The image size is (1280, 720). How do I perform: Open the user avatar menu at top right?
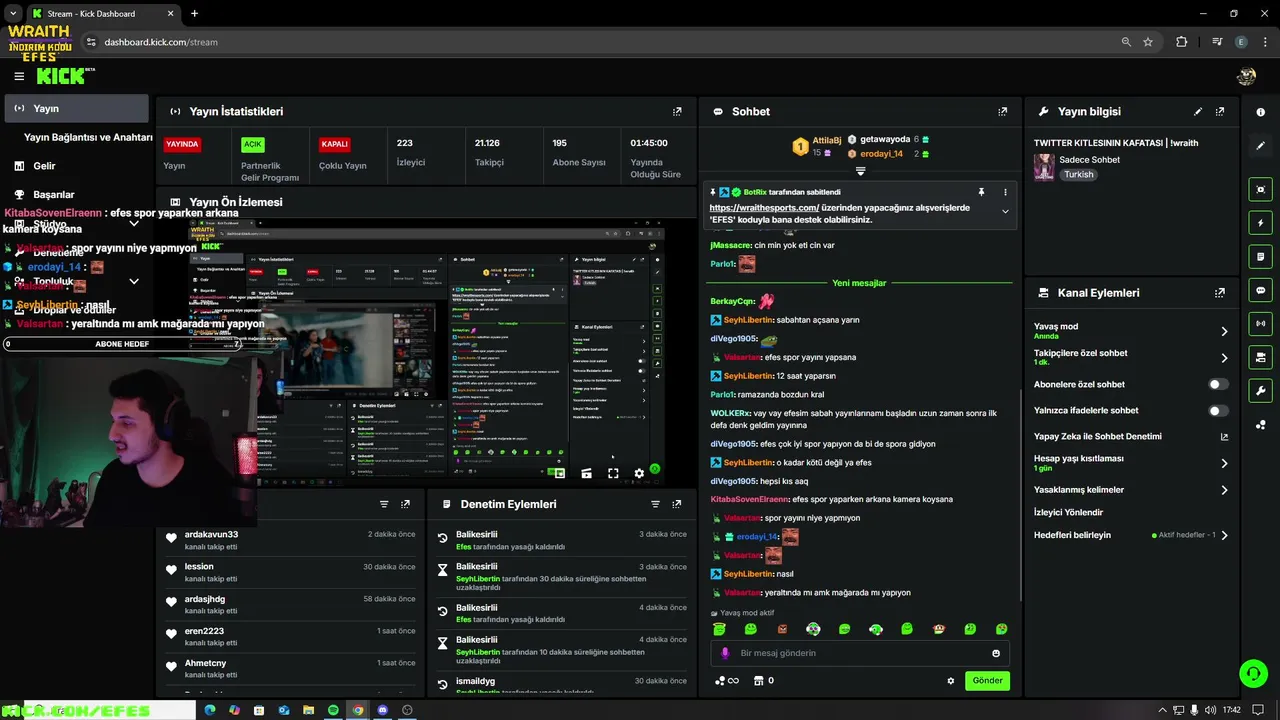point(1247,76)
